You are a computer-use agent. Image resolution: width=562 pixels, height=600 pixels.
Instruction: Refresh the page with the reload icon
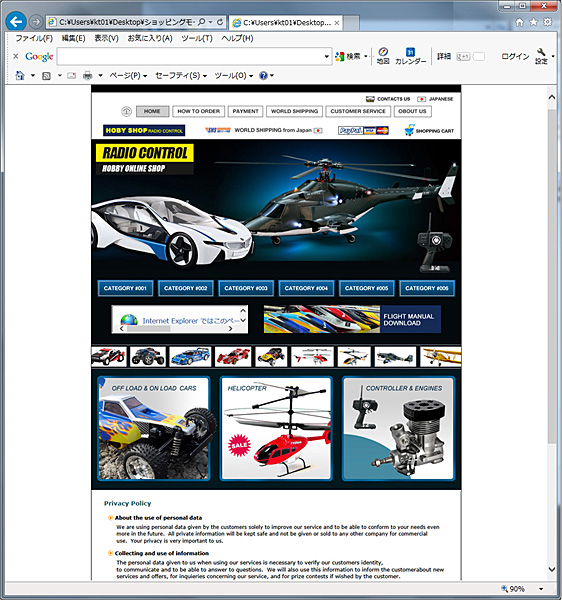pyautogui.click(x=220, y=22)
